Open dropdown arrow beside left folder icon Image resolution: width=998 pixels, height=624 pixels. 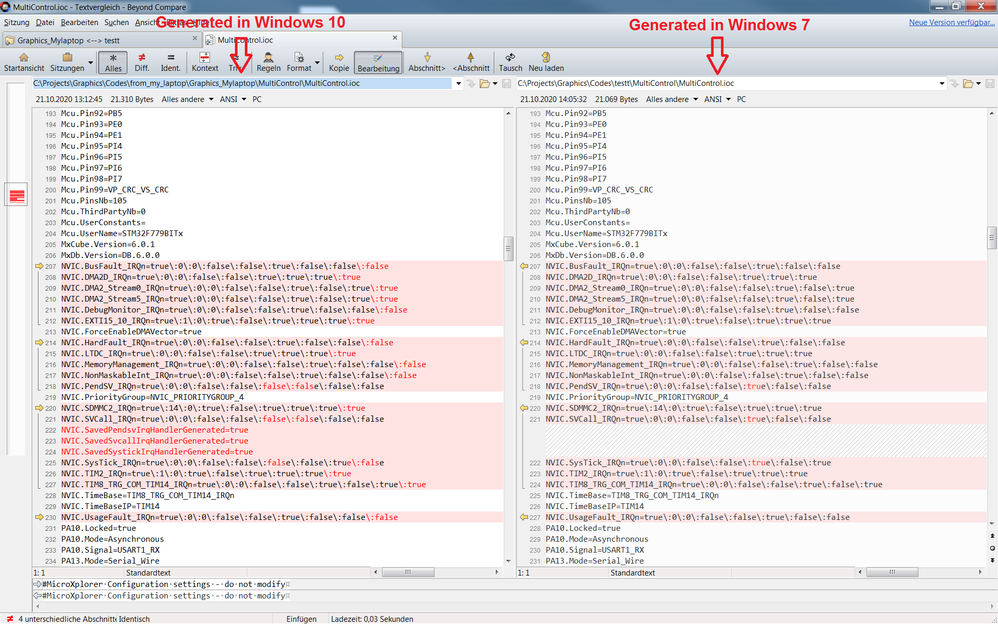click(495, 83)
